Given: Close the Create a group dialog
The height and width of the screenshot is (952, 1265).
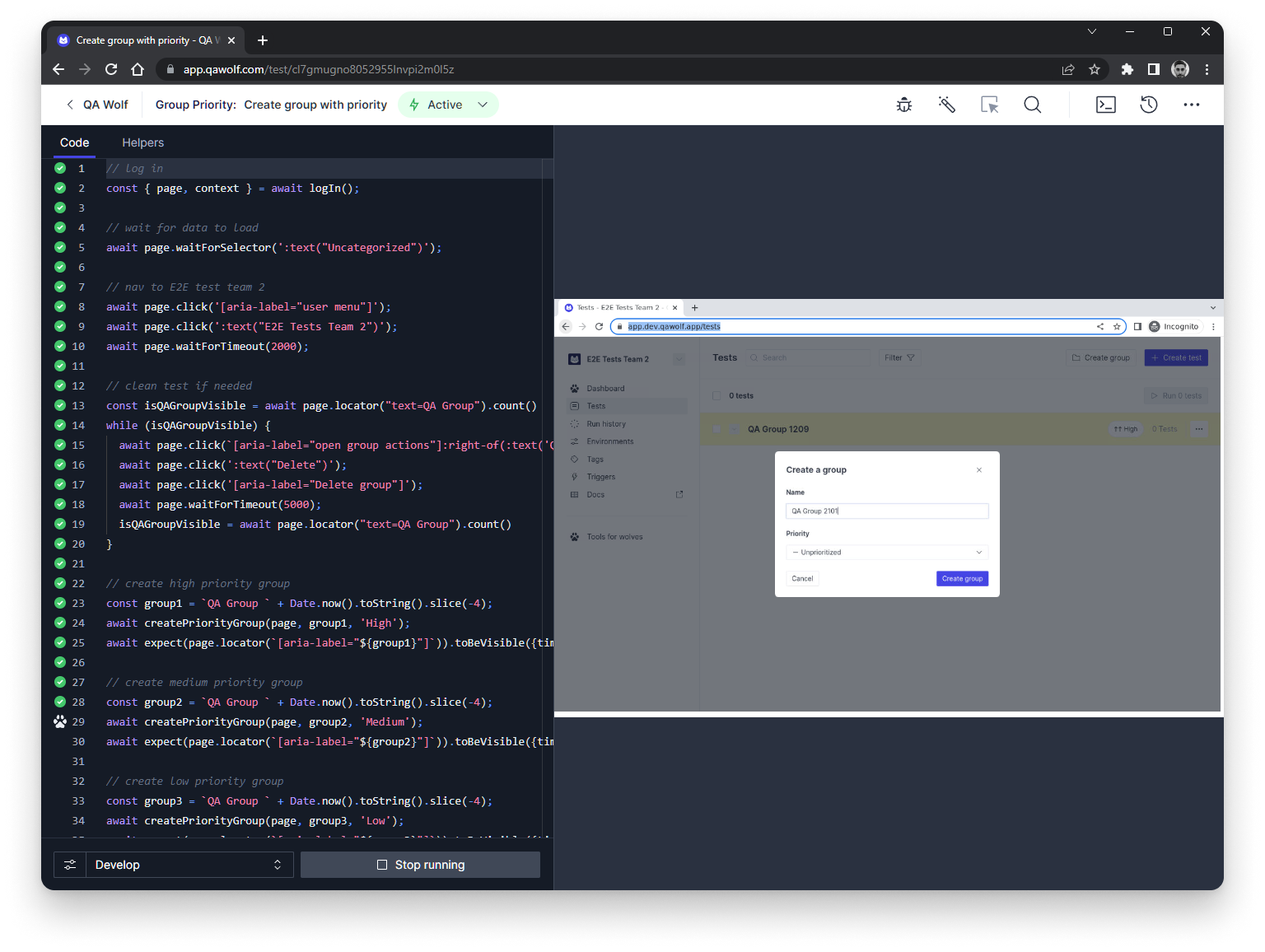Looking at the screenshot, I should (979, 470).
